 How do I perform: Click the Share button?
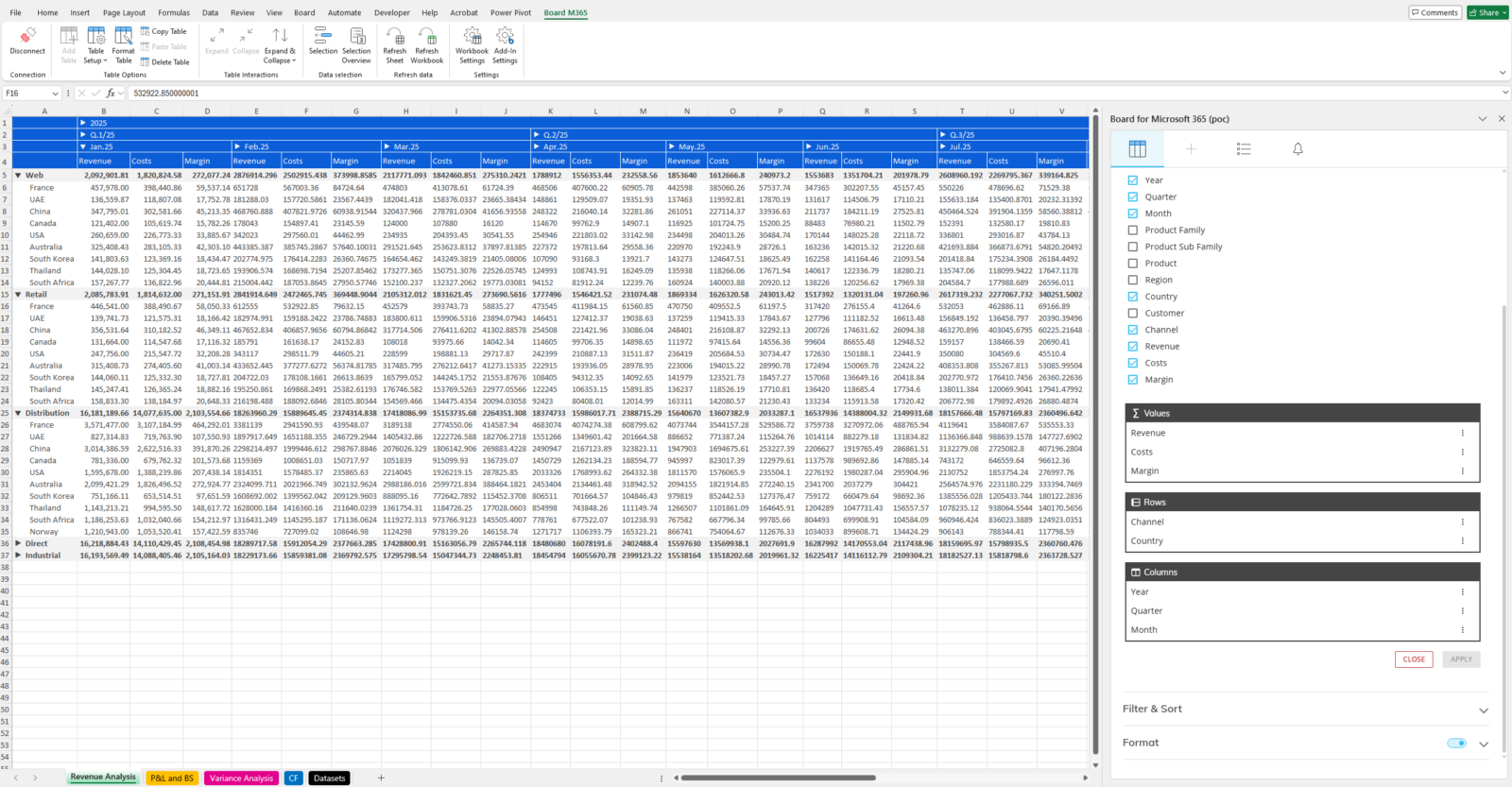(1487, 12)
